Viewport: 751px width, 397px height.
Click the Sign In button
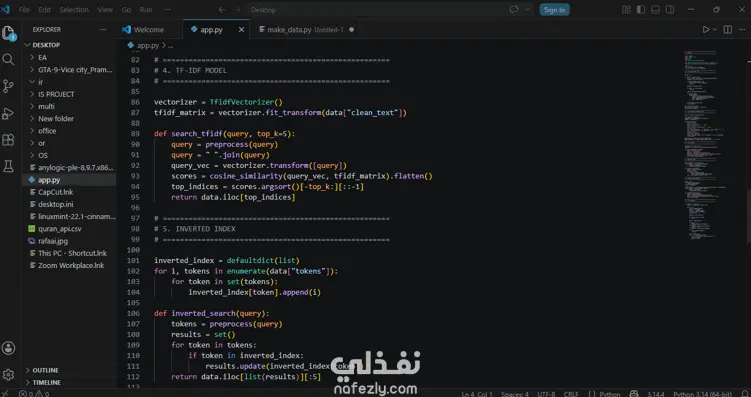[x=554, y=10]
